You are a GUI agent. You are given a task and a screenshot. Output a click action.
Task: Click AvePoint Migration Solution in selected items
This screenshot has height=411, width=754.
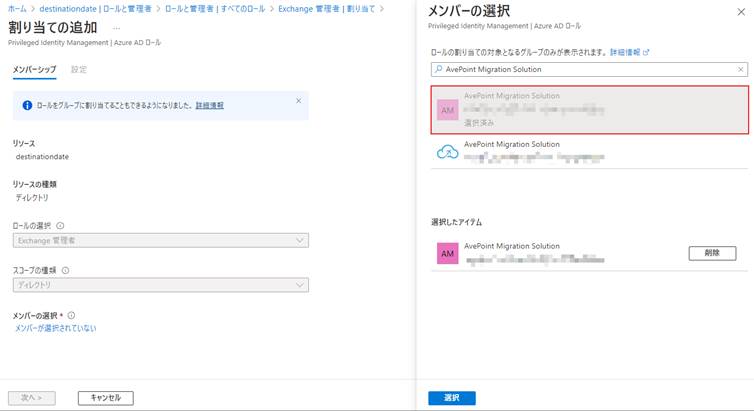(x=512, y=246)
